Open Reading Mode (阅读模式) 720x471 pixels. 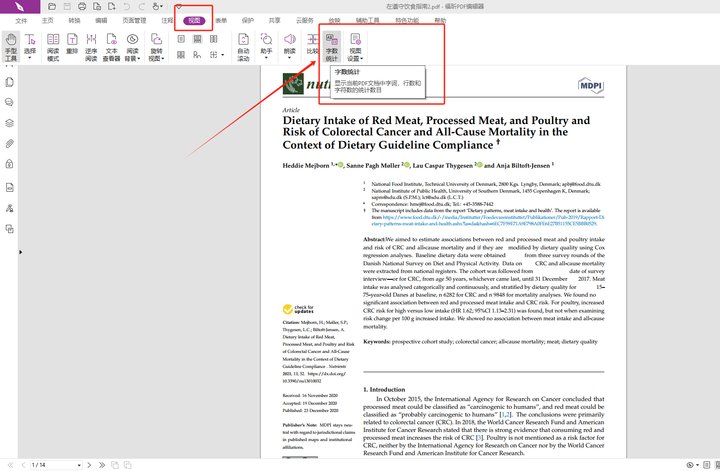tap(54, 51)
